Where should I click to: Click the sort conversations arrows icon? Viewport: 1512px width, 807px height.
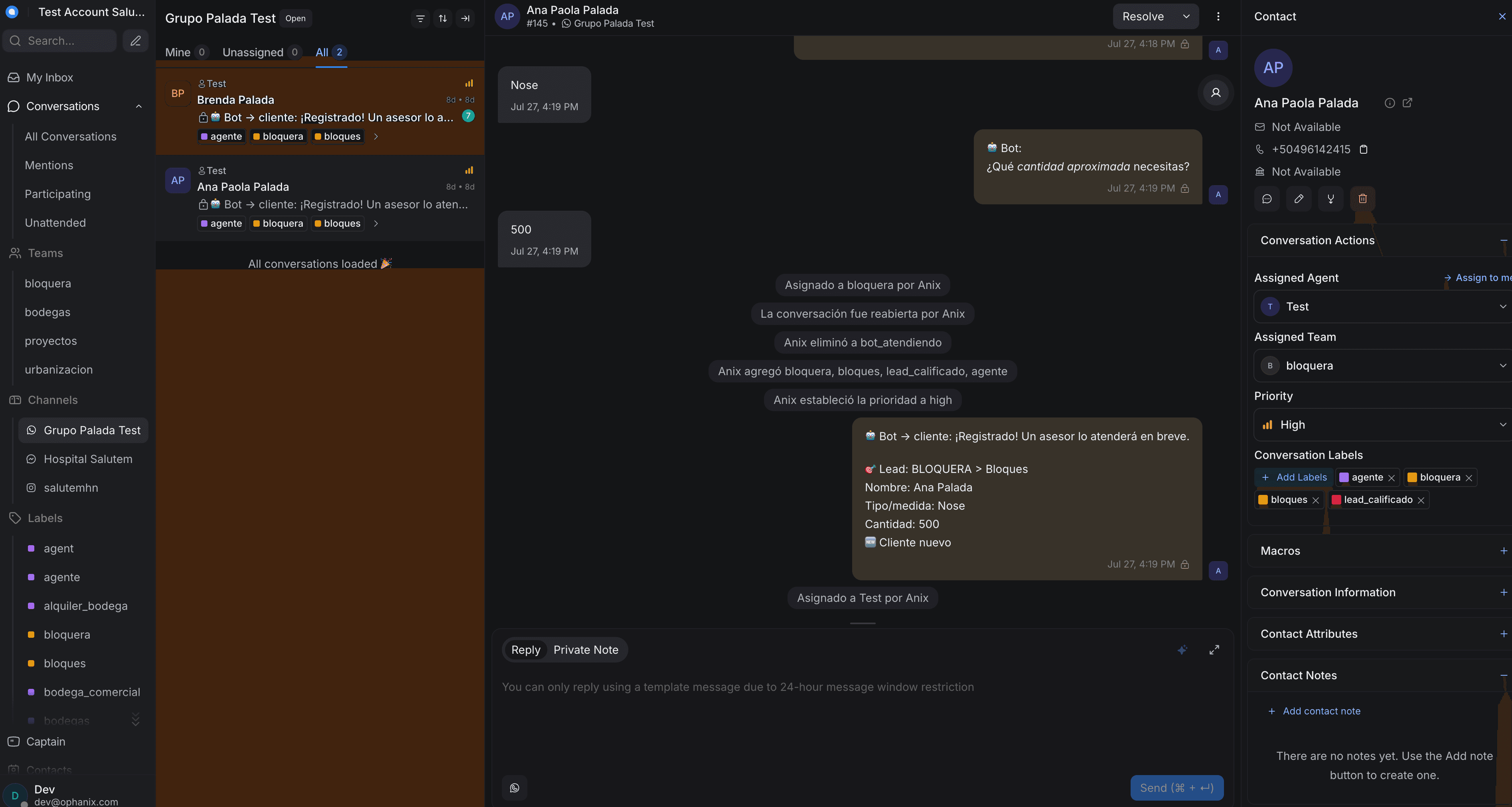[442, 18]
